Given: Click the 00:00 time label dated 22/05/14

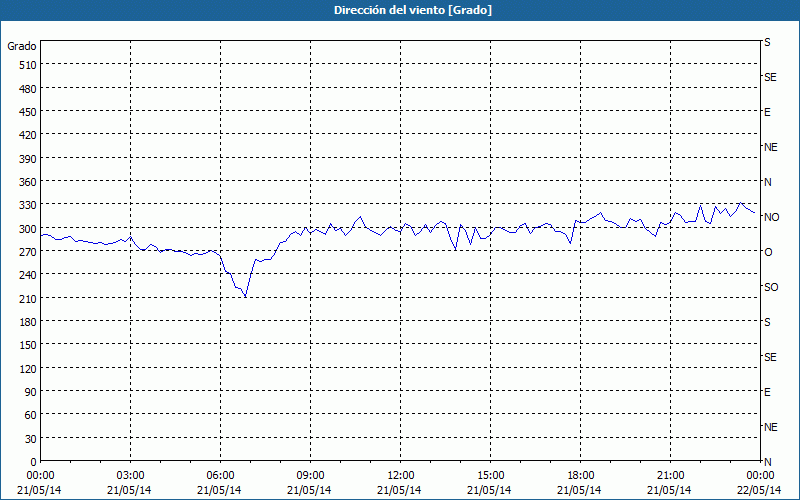Looking at the screenshot, I should (x=760, y=476).
